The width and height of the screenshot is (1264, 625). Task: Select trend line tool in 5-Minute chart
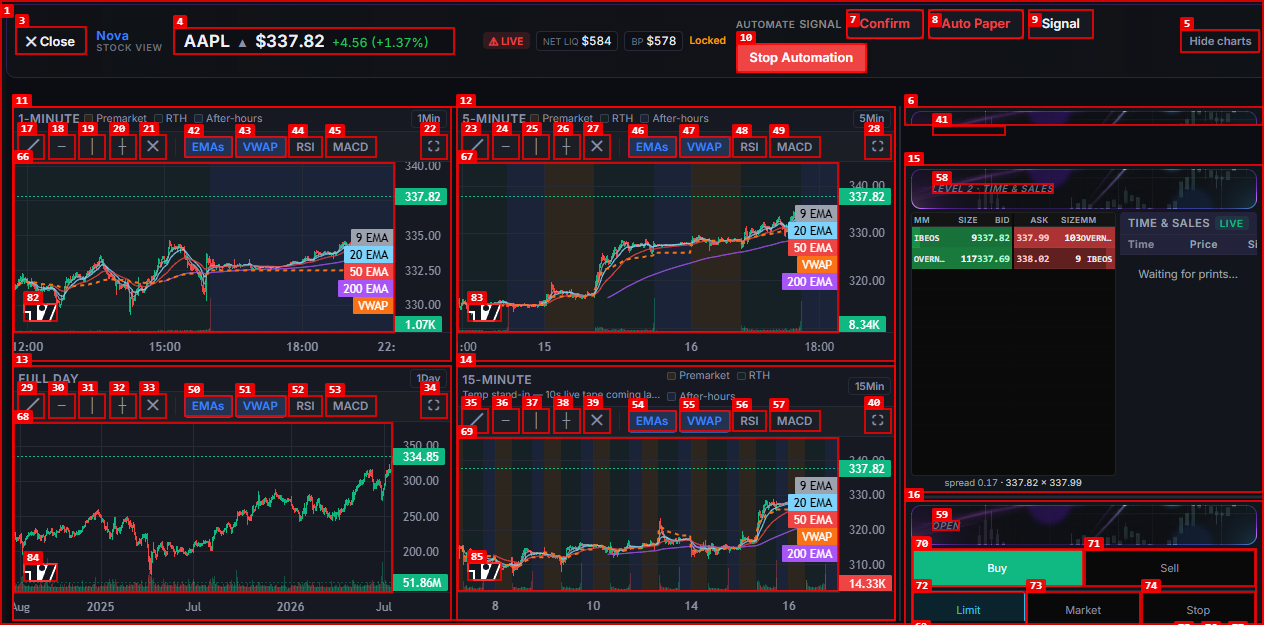[475, 146]
